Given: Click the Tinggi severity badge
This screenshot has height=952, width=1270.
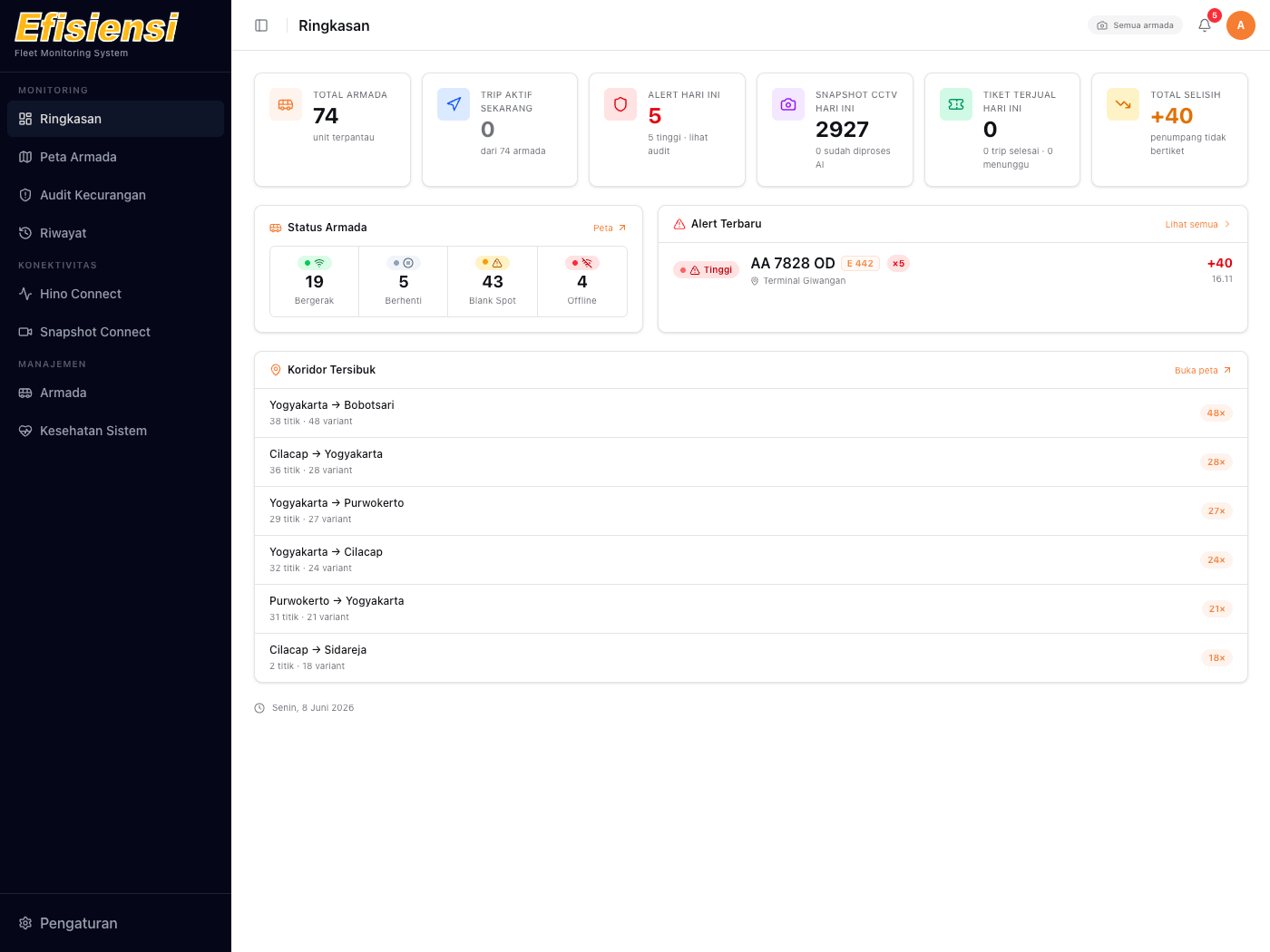Looking at the screenshot, I should [707, 270].
